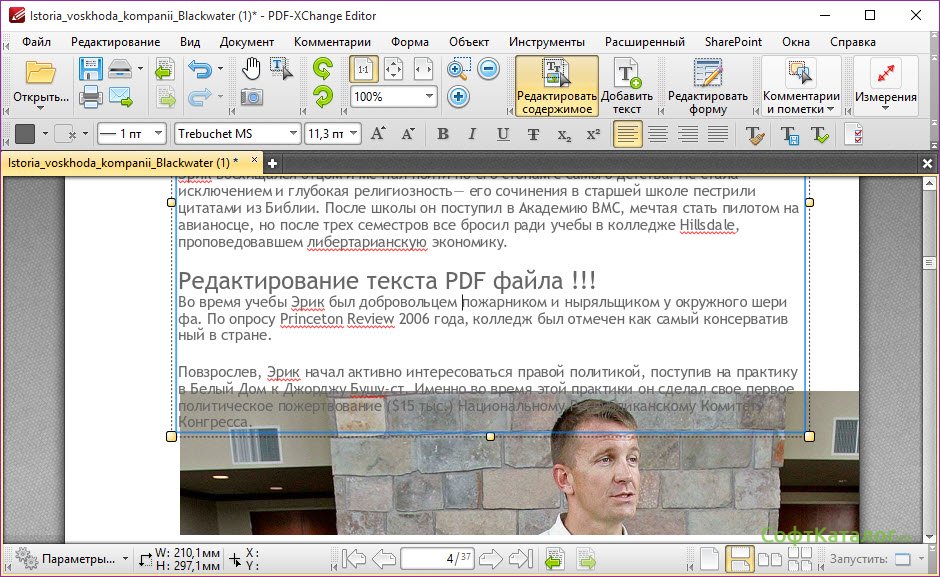The height and width of the screenshot is (577, 940).
Task: Toggle strikethrough formatting
Action: pos(533,134)
